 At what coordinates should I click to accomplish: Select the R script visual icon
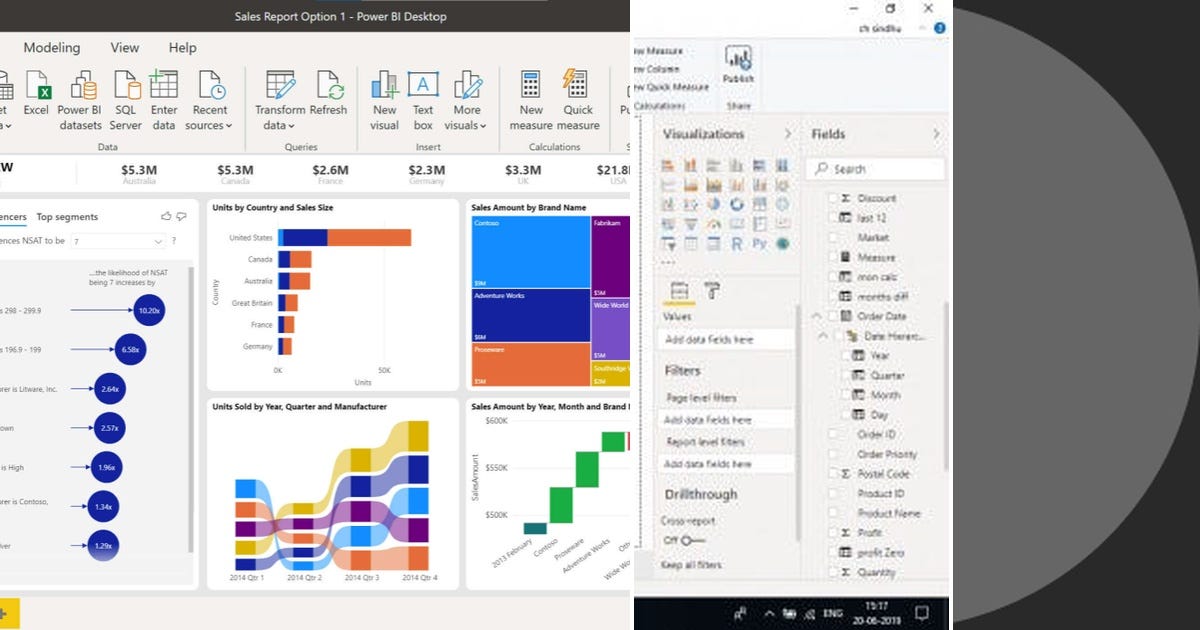736,242
